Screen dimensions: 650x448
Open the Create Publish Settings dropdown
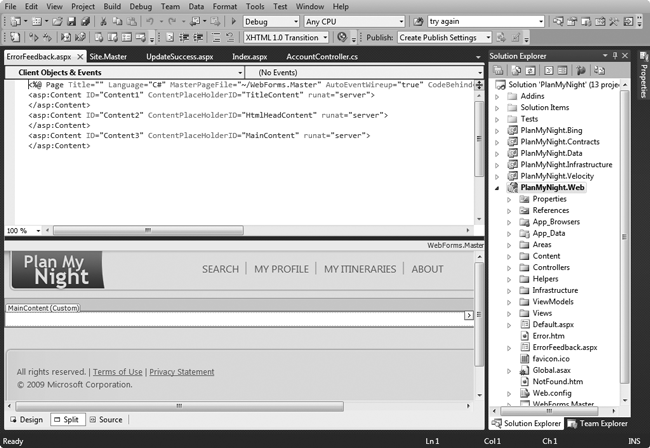488,38
